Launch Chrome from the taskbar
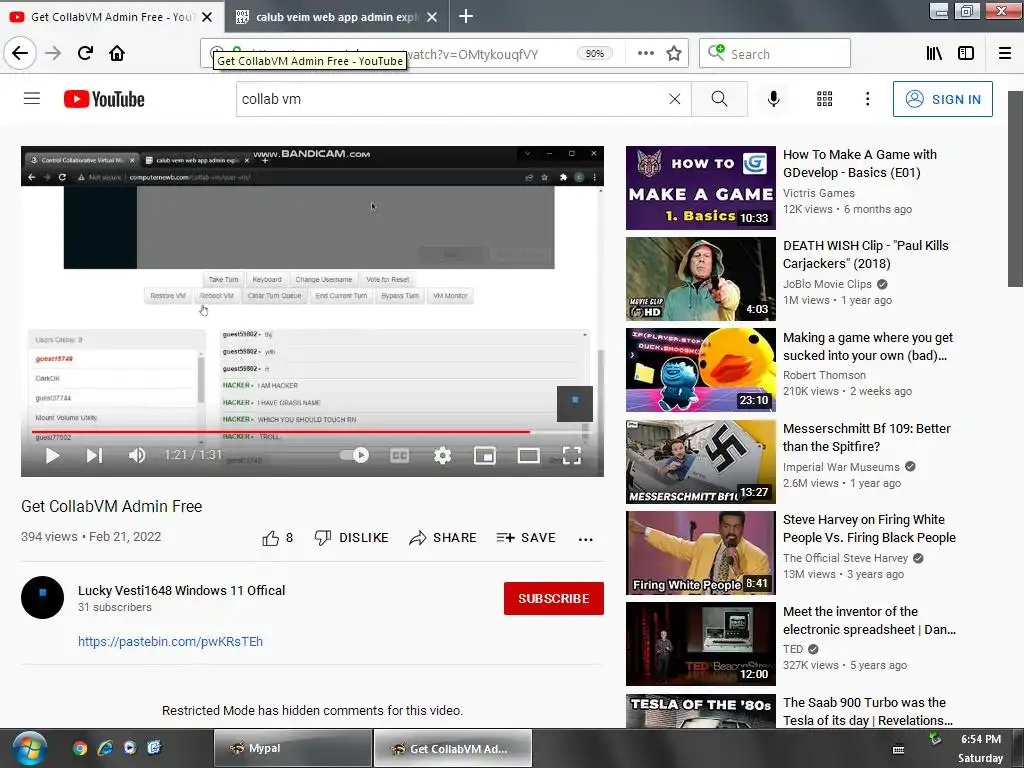Screen dimensions: 1024x768 click(x=80, y=748)
